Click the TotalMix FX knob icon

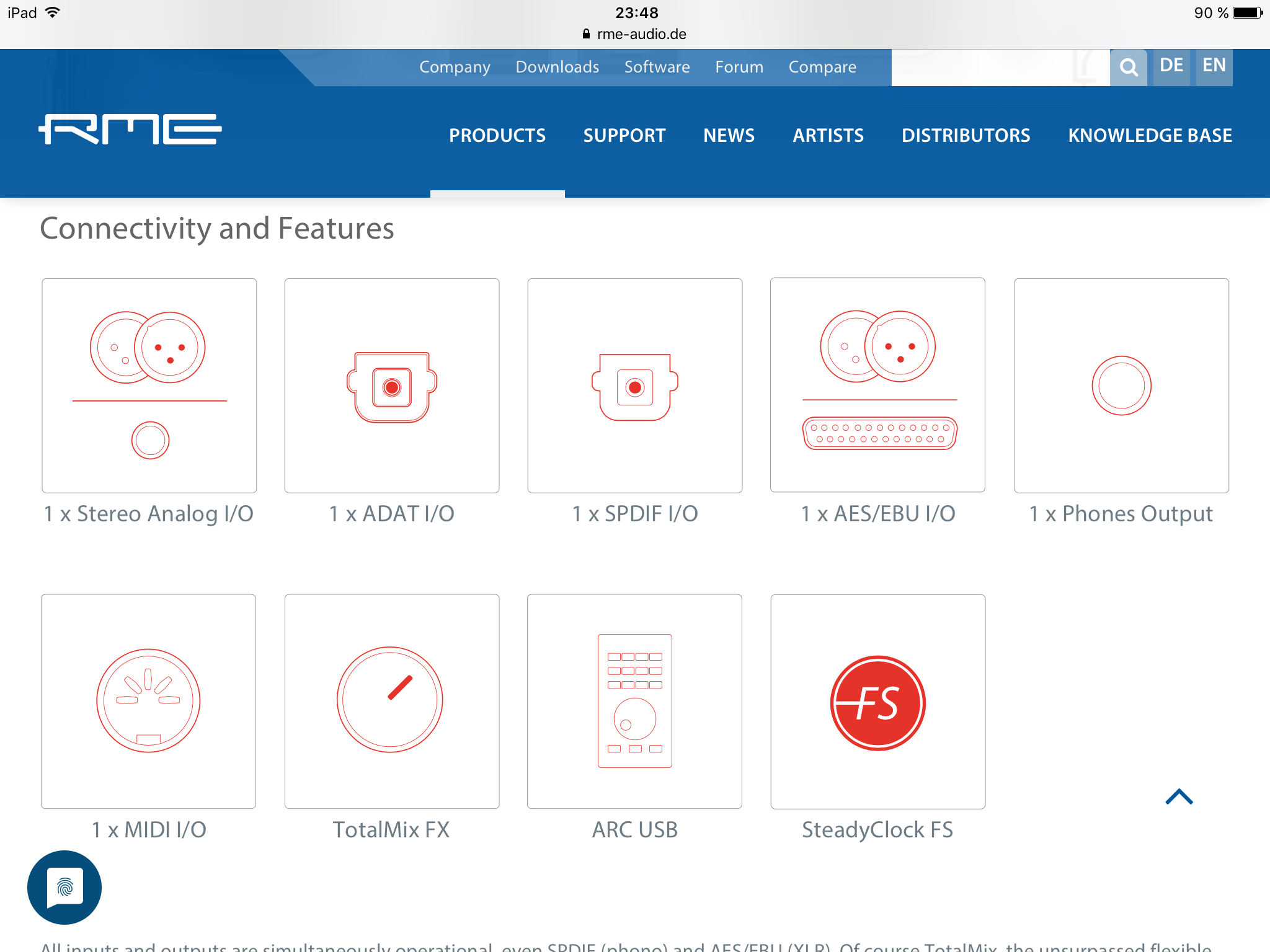click(391, 701)
